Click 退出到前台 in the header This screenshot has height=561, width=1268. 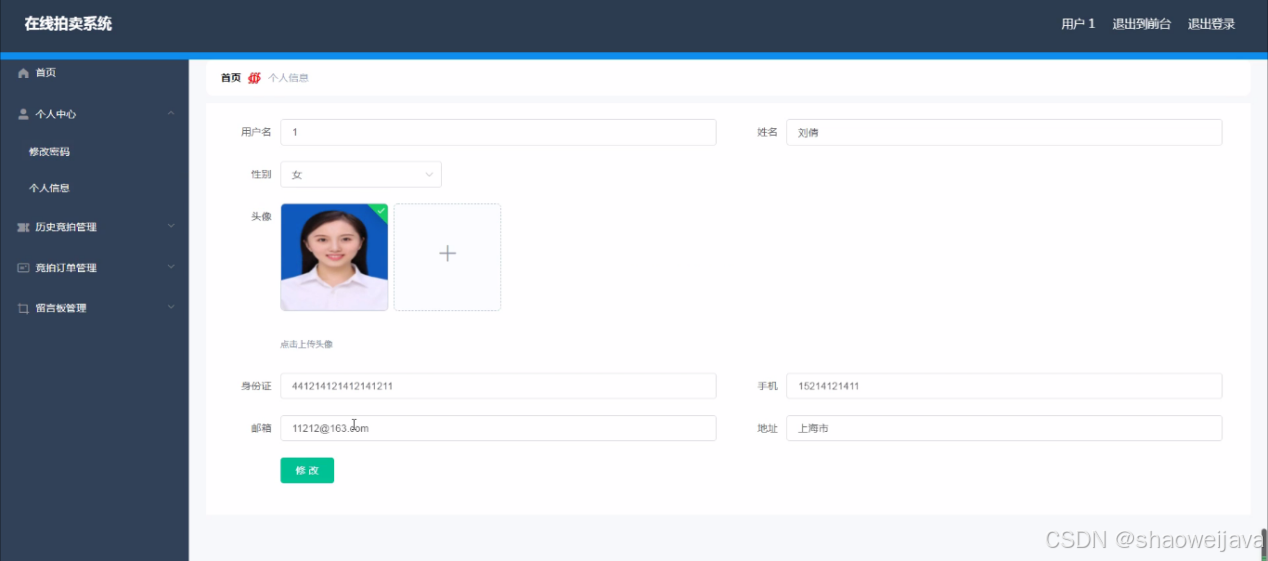[x=1141, y=24]
